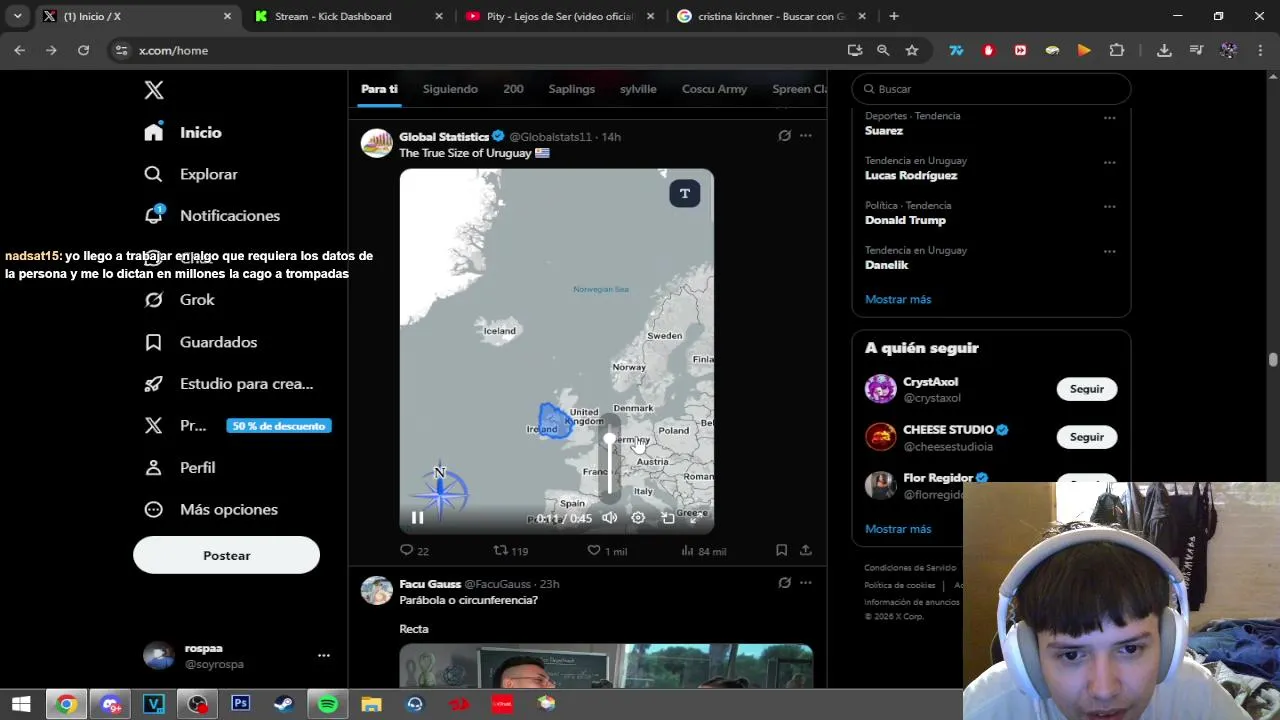Reply to the Global Statistics post
Screen dimensions: 1280x720
[414, 551]
